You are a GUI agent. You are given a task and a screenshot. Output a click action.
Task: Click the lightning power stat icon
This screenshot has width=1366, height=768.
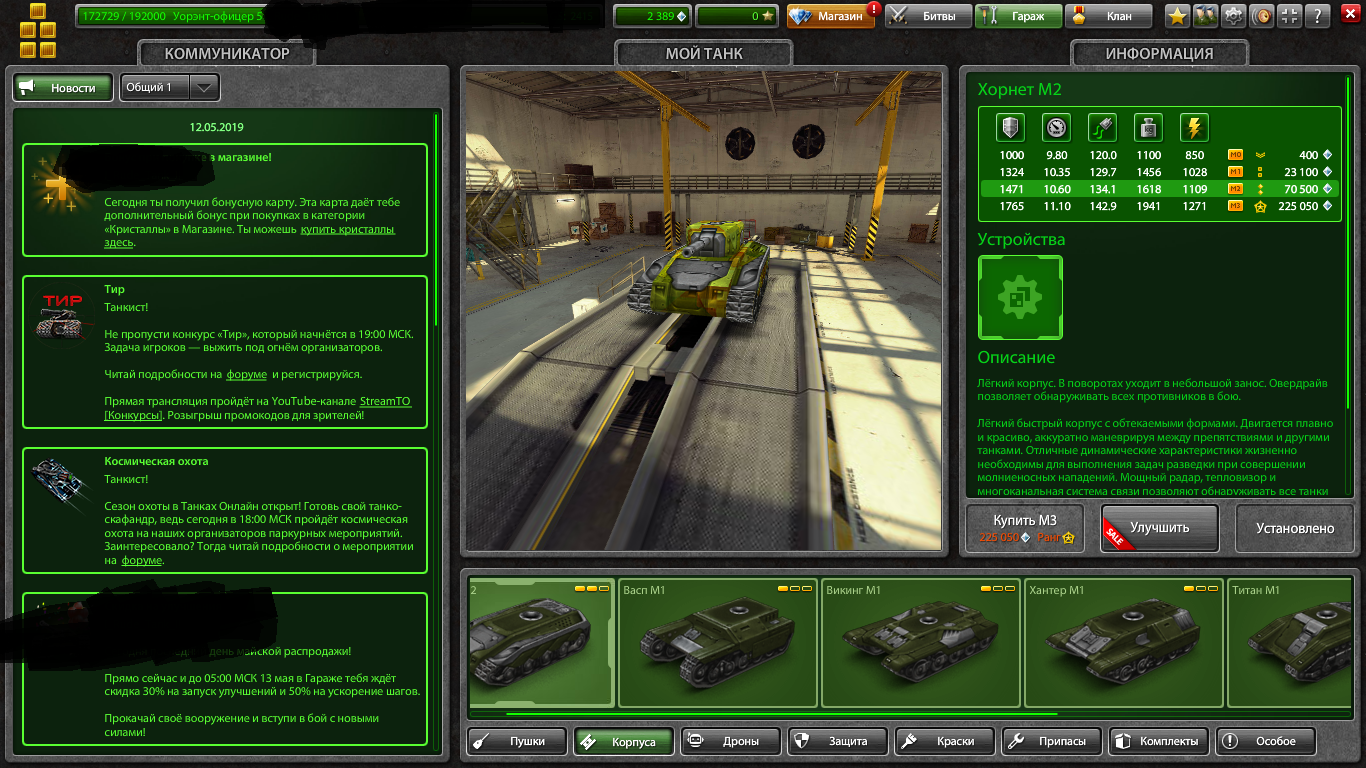pyautogui.click(x=1194, y=128)
